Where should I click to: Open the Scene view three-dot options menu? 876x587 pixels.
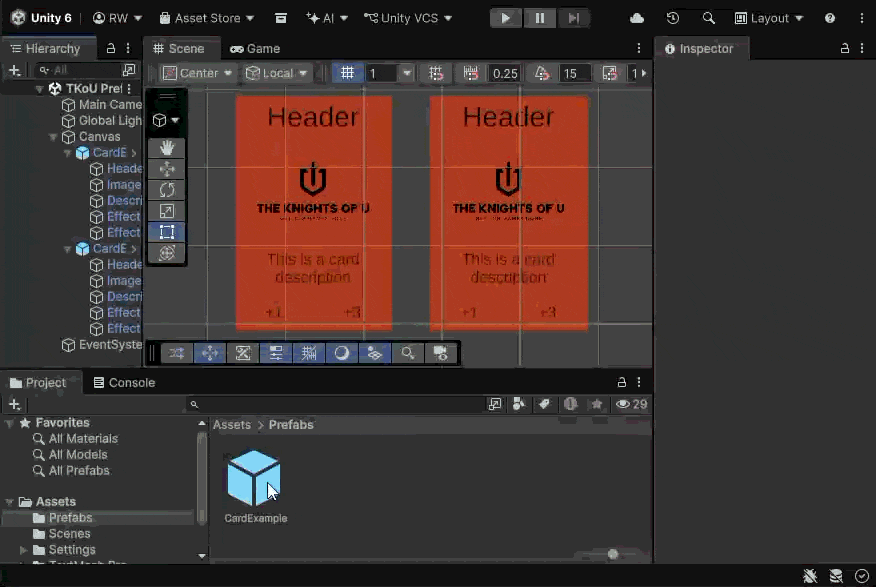(639, 49)
